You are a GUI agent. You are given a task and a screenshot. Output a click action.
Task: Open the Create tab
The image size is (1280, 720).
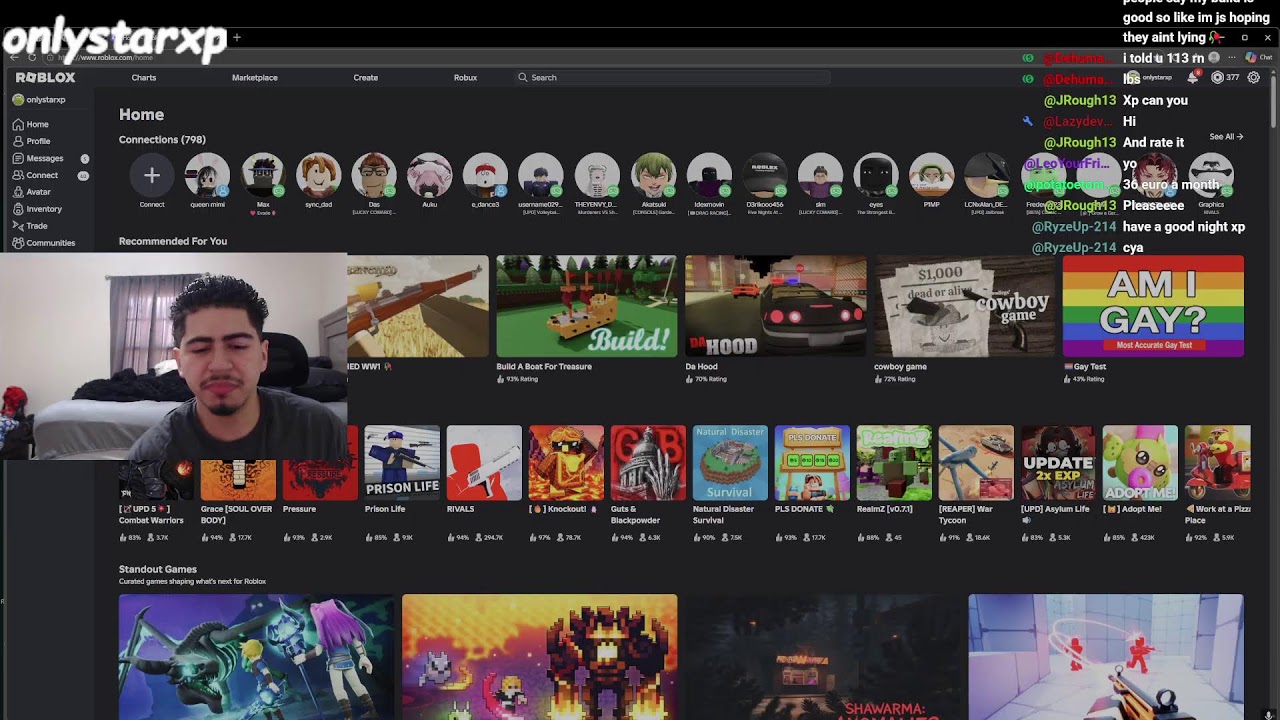coord(365,77)
